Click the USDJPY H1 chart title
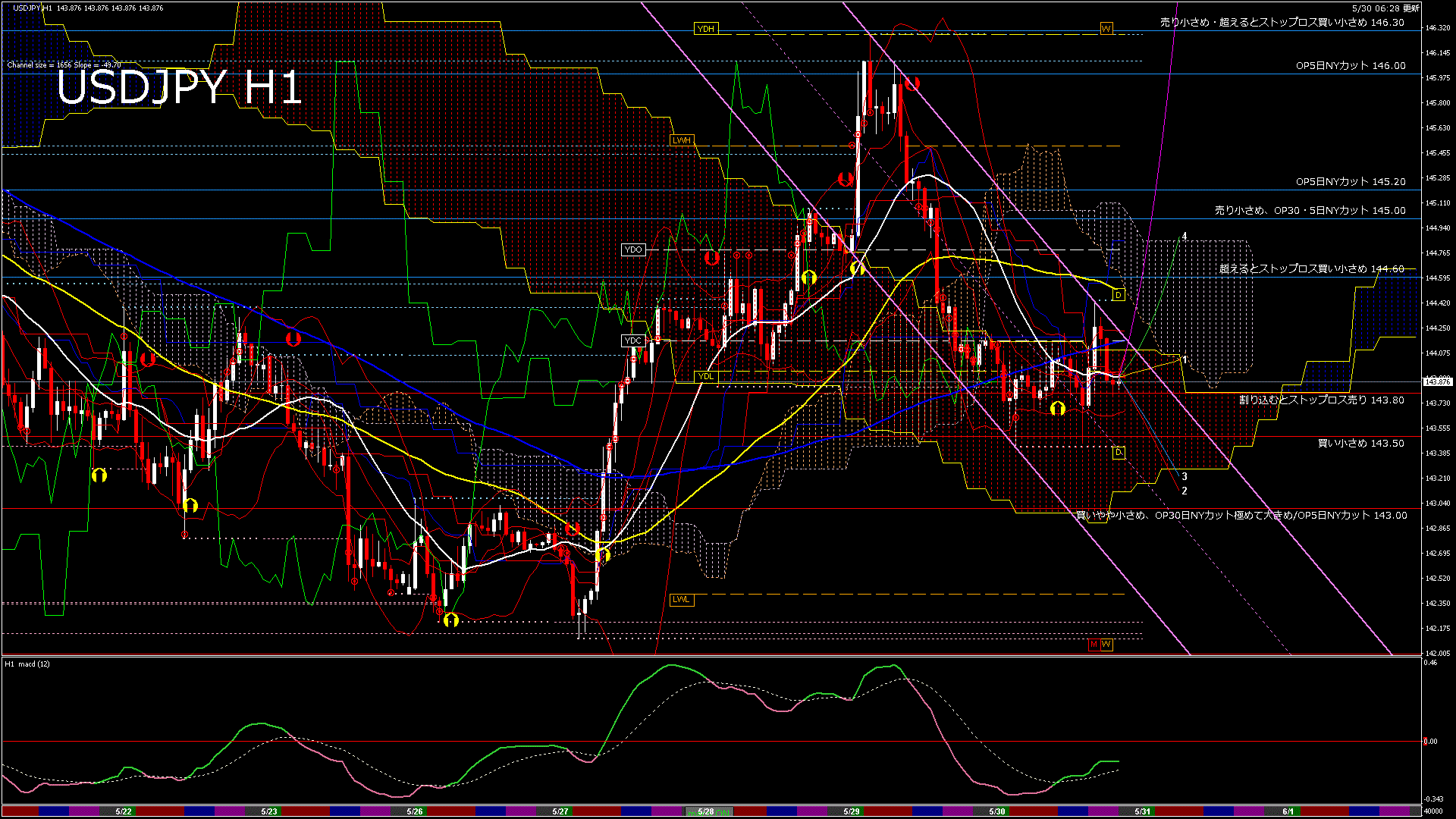Screen dimensions: 1456x819 [x=179, y=88]
